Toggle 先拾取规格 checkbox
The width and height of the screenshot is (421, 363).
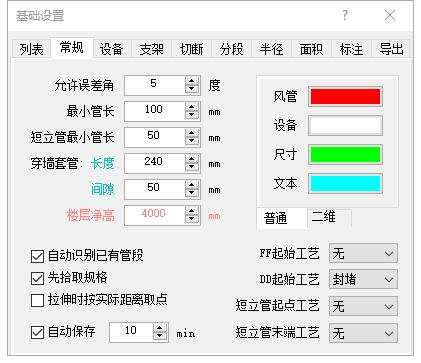[37, 278]
